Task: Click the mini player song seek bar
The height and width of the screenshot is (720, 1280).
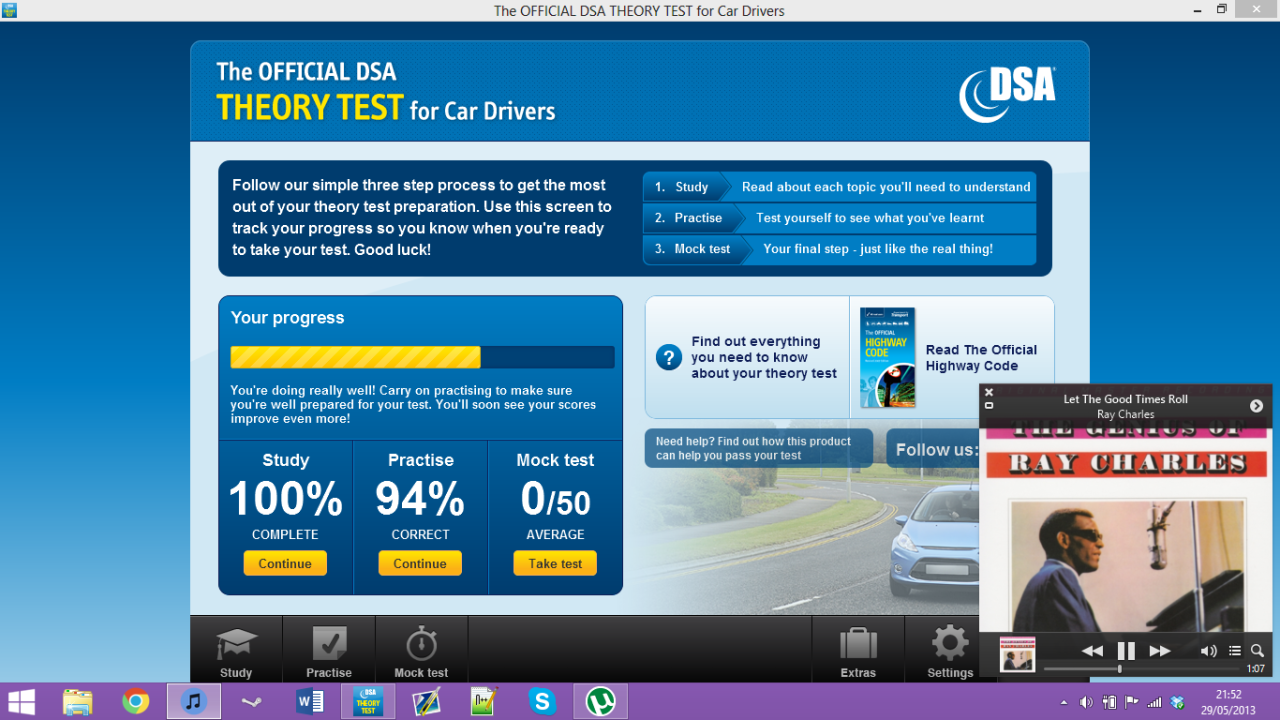Action: [x=1141, y=669]
